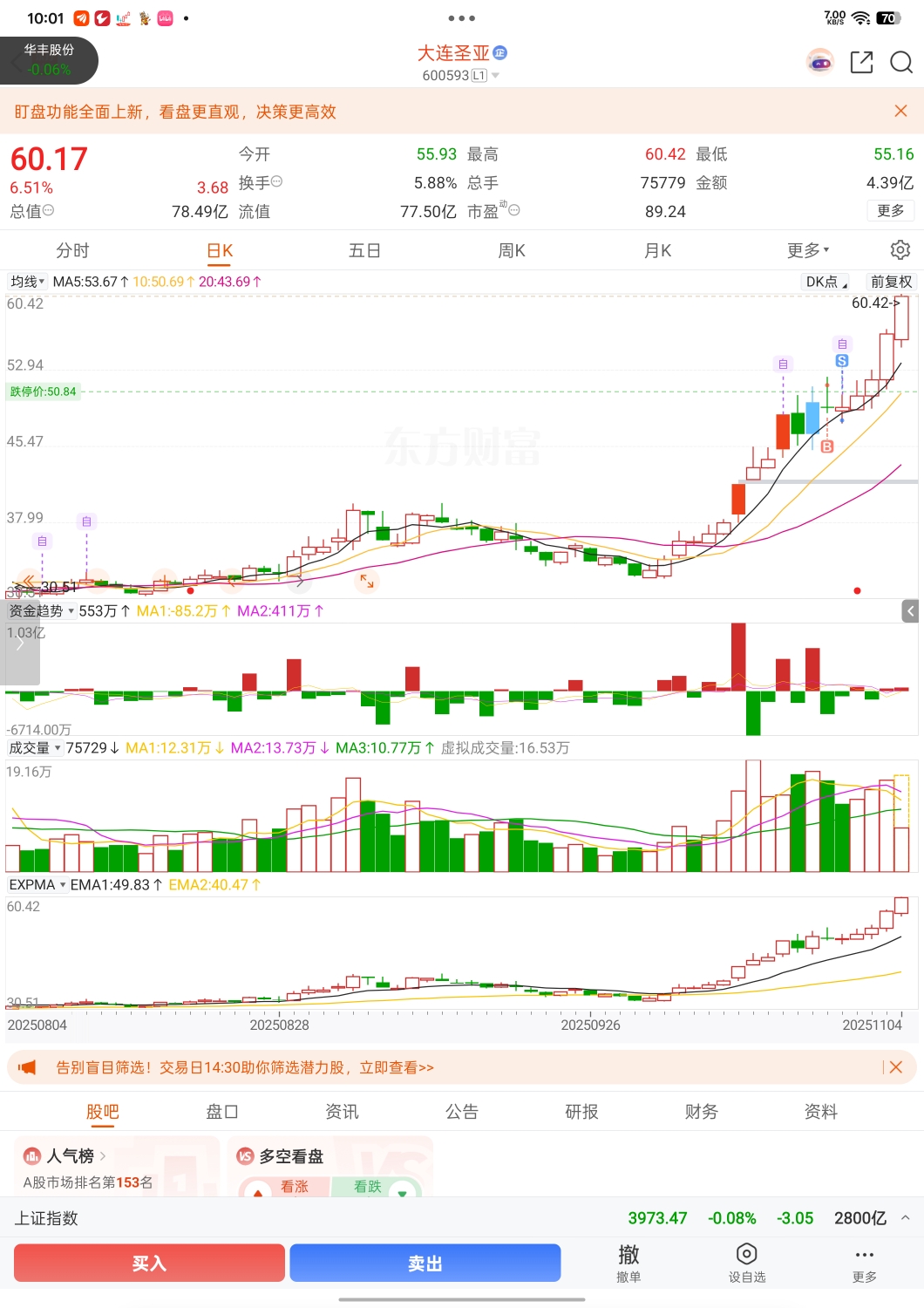Viewport: 924px width, 1308px height.
Task: Select the 日K chart tab
Action: coord(220,250)
